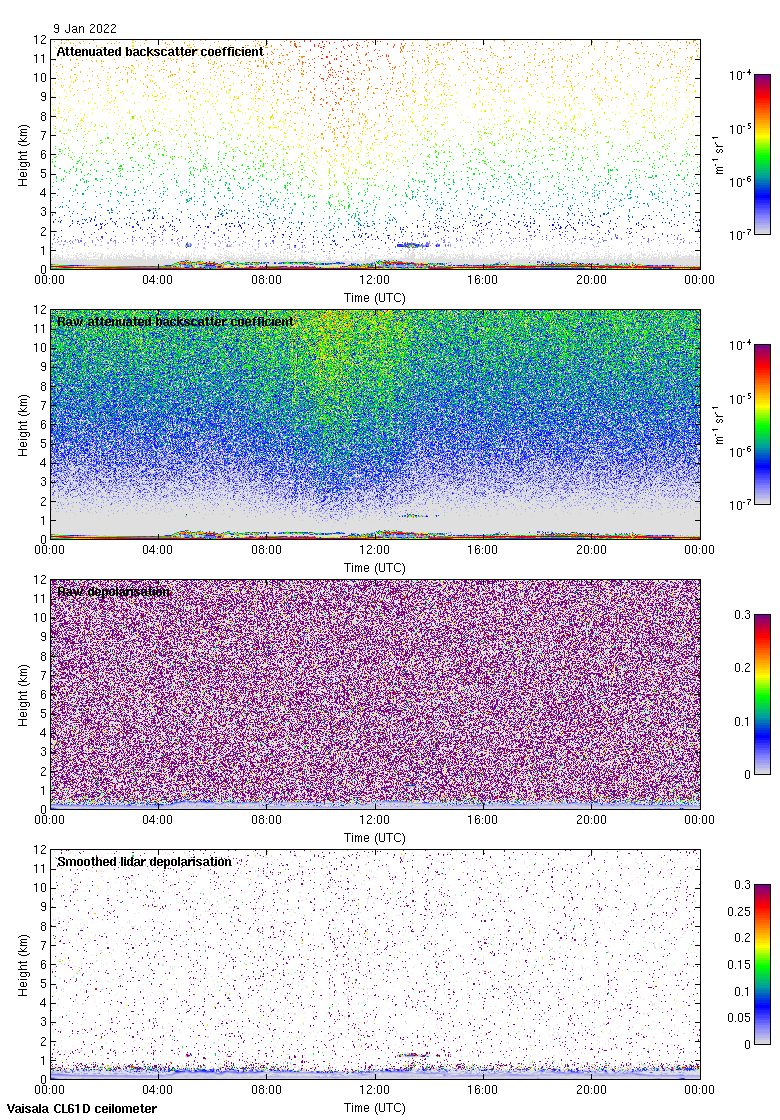780x1120 pixels.
Task: Click the "0.15" label on the Smoothed depolarisation color bar
Action: [739, 964]
